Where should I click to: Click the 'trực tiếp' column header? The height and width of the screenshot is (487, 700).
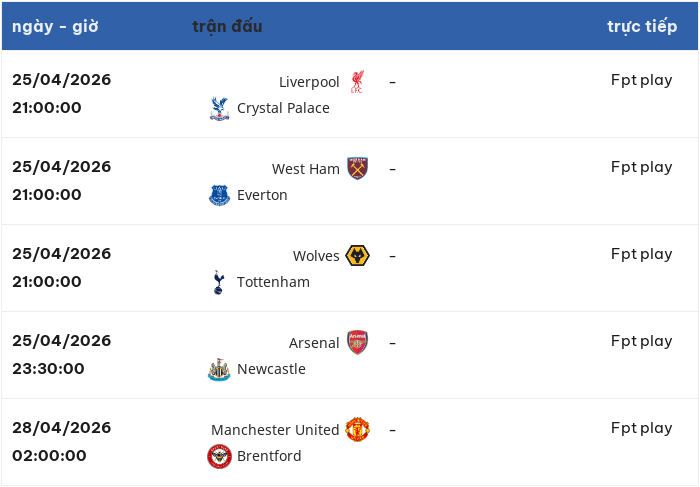642,26
